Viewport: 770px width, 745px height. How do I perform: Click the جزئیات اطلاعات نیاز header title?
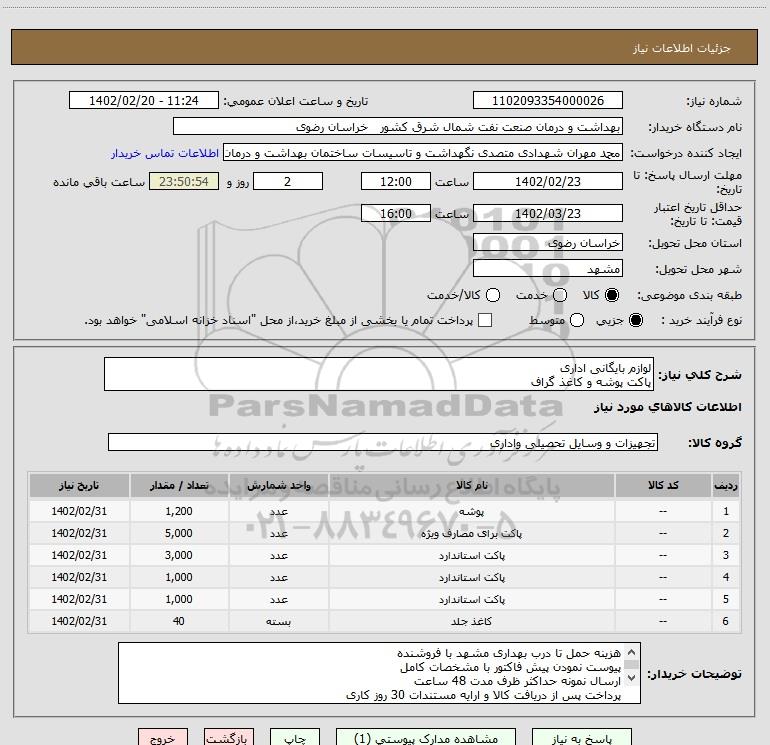682,48
